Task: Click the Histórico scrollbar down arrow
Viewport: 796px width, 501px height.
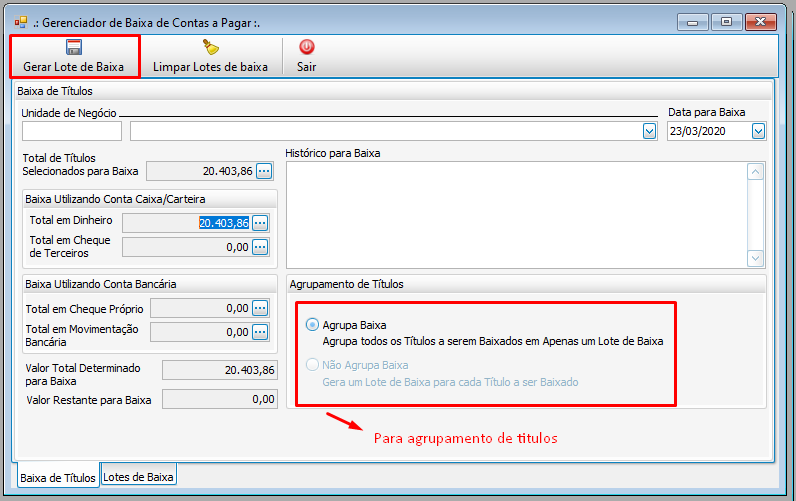Action: (x=755, y=258)
